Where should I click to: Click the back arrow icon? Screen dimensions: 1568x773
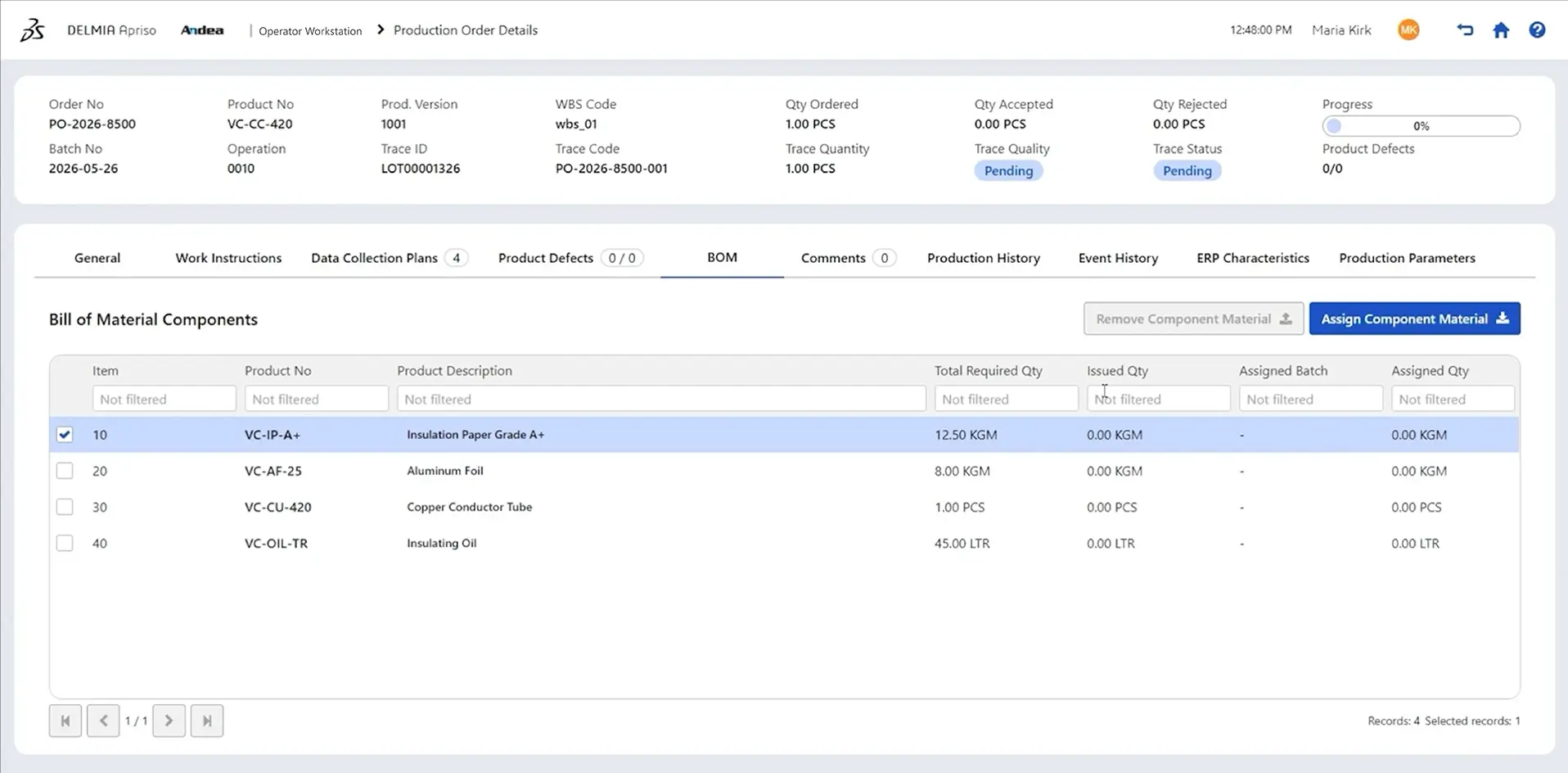(1465, 30)
